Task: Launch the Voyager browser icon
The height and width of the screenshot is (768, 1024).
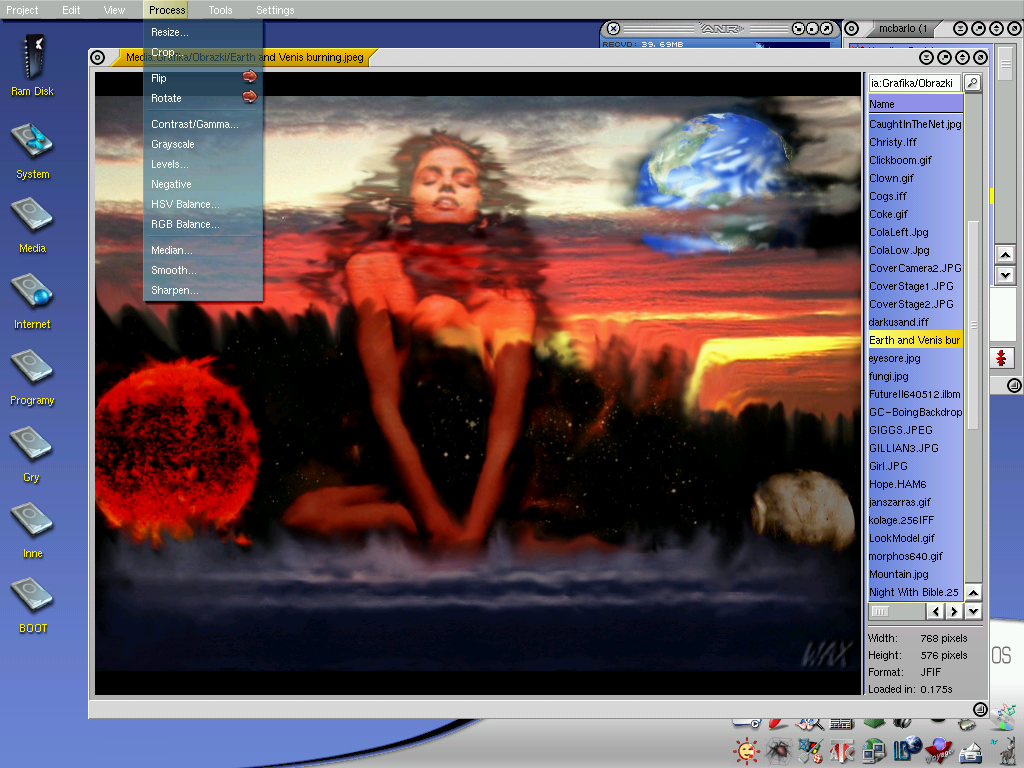Action: (x=939, y=751)
